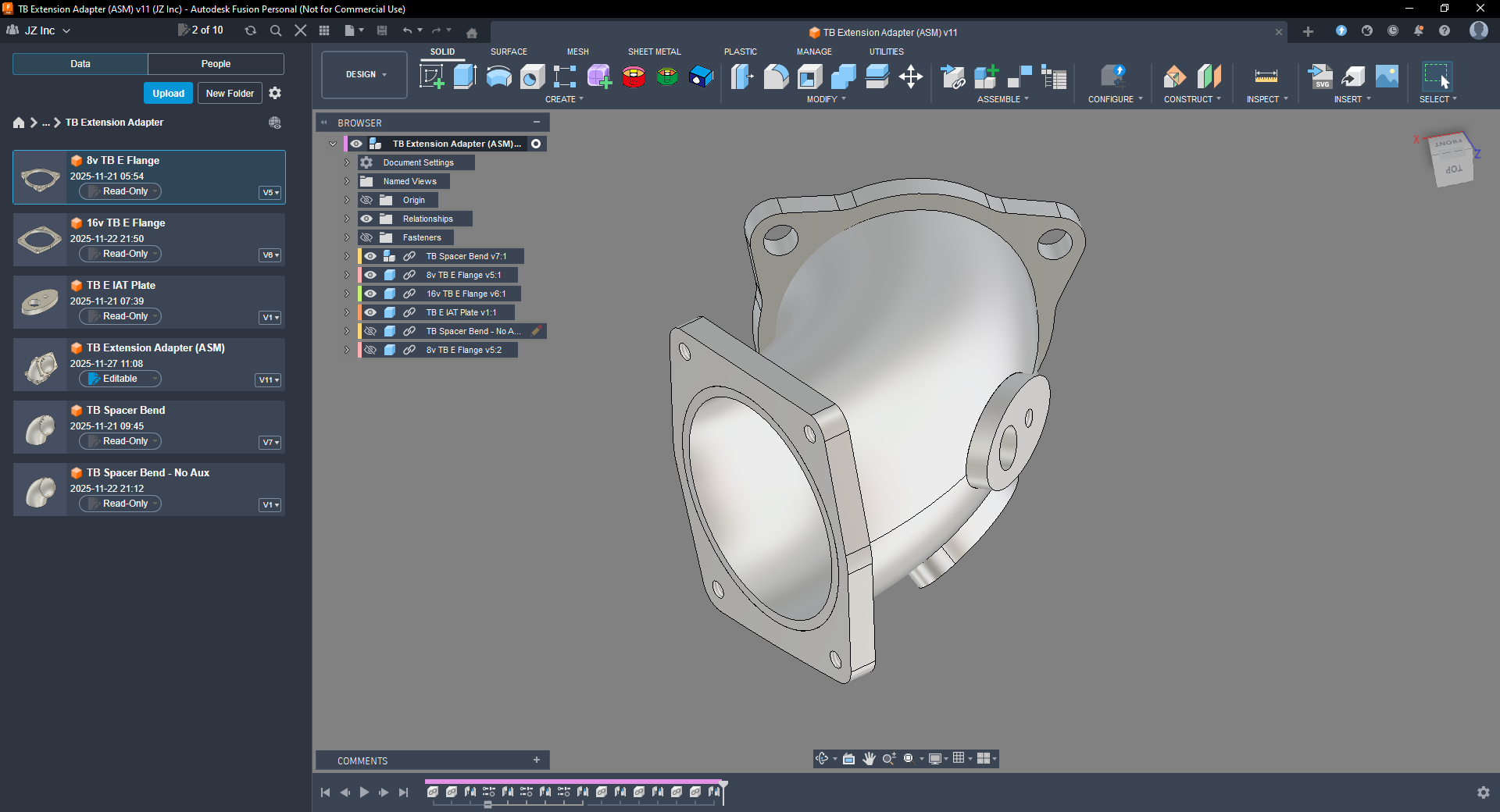
Task: Open the CREATE menu dropdown
Action: 564,99
